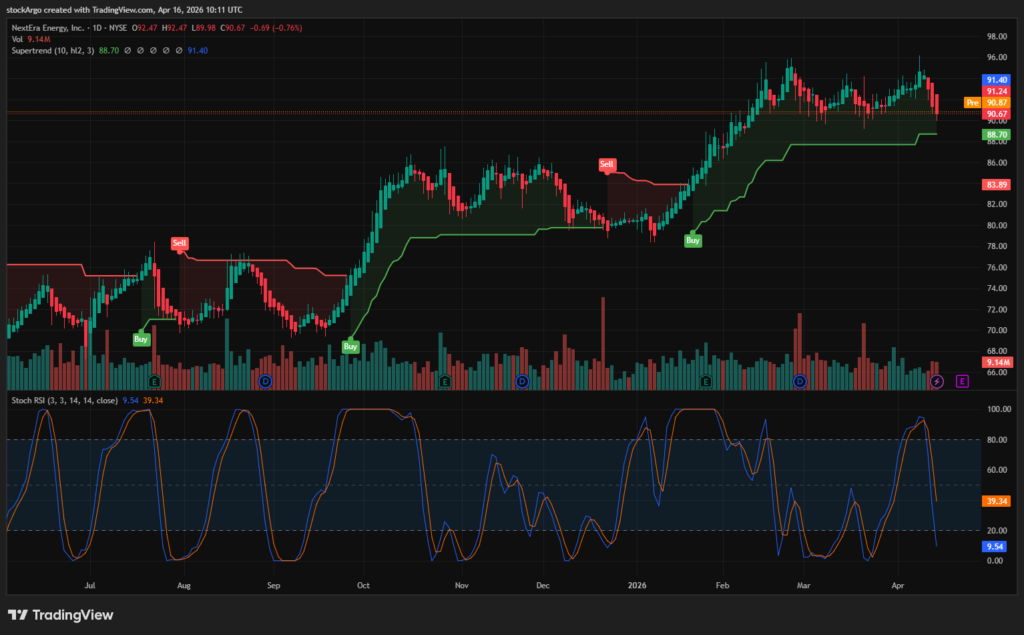Image resolution: width=1024 pixels, height=635 pixels.
Task: Select the Vol indicator legend label
Action: 18,39
